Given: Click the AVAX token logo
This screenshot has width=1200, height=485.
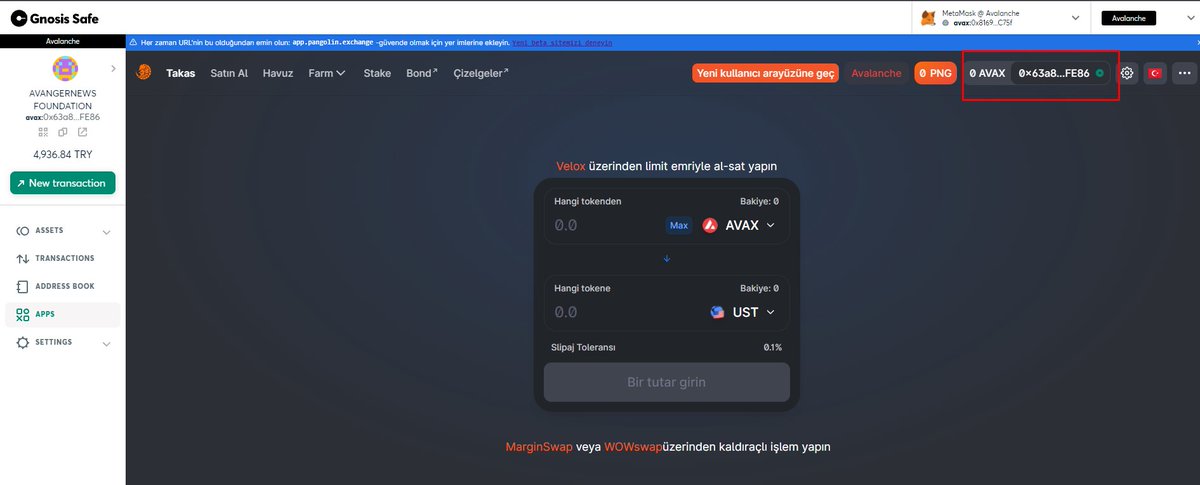Looking at the screenshot, I should [711, 225].
